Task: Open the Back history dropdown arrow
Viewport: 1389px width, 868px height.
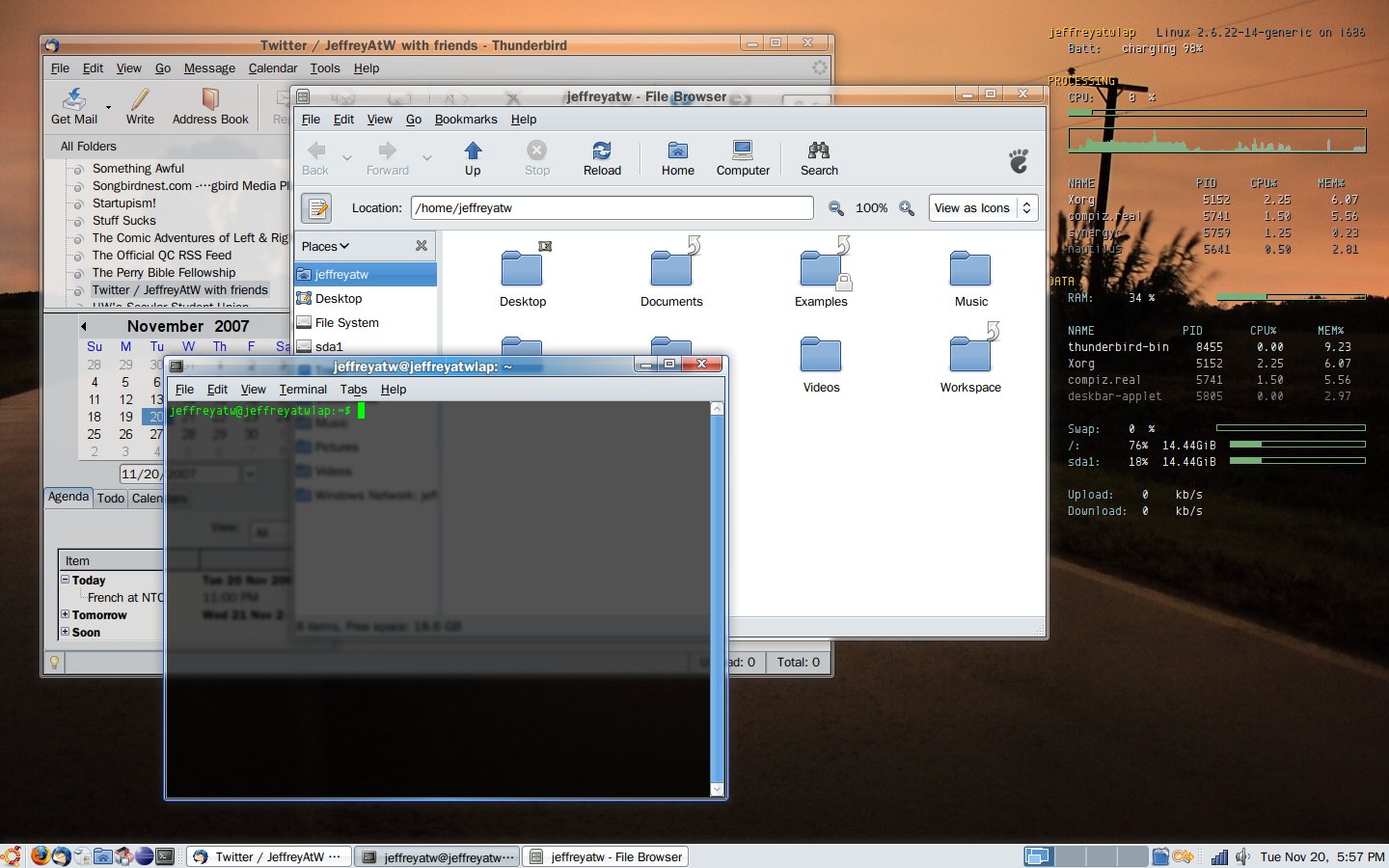Action: pyautogui.click(x=347, y=157)
